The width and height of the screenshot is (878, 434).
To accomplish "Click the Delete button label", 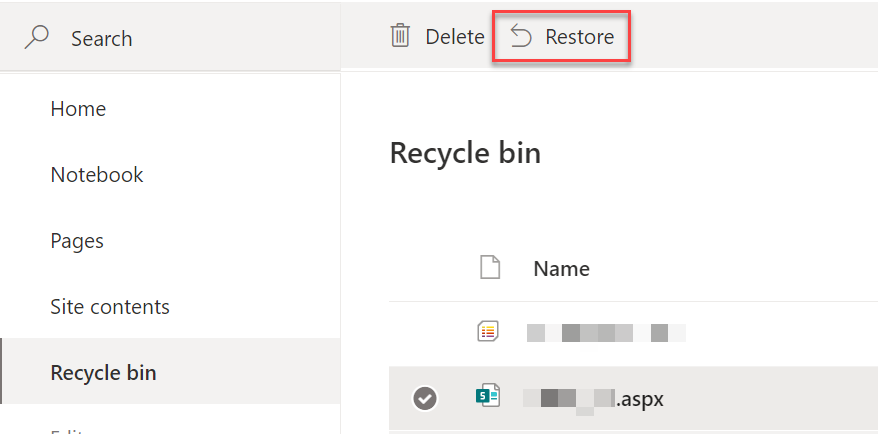I will point(455,37).
